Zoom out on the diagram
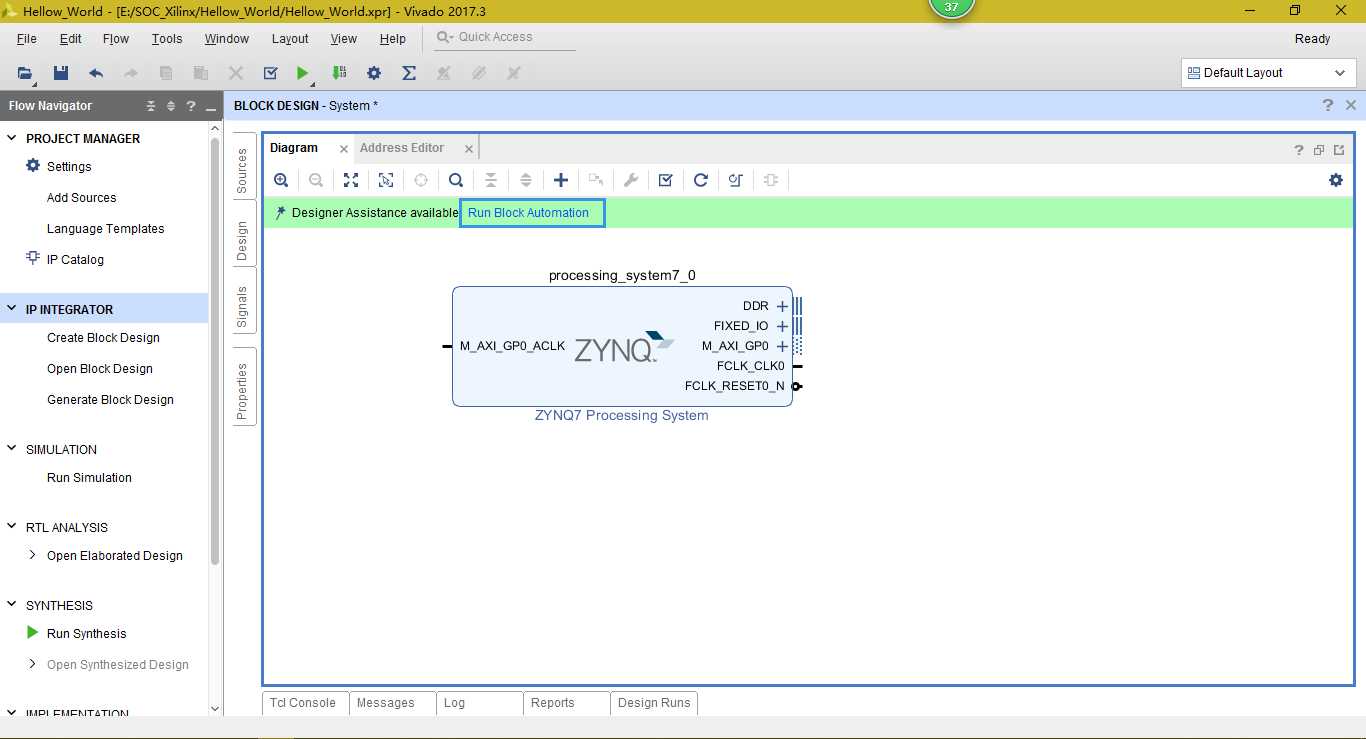 pyautogui.click(x=316, y=180)
